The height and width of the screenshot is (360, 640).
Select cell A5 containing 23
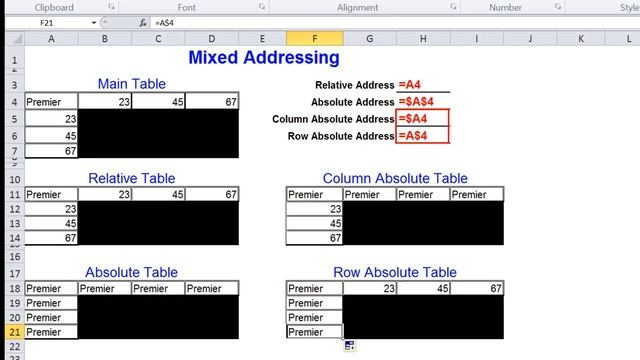[x=51, y=119]
